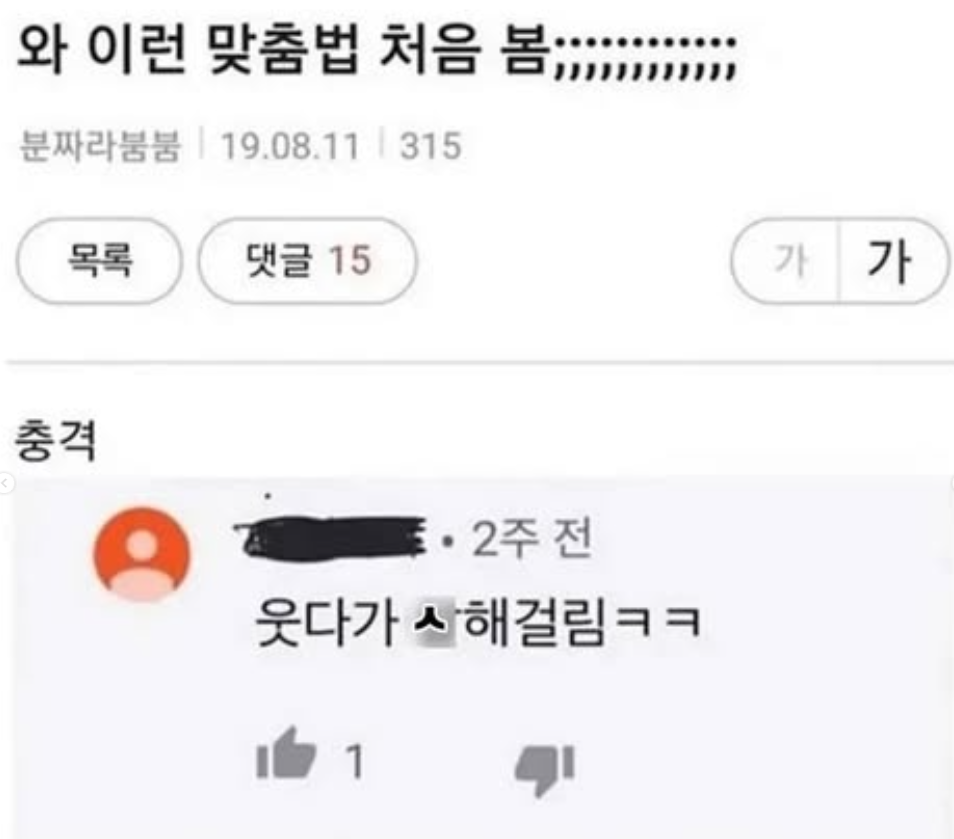
Task: Click the post date 19.08.11
Action: coord(290,146)
